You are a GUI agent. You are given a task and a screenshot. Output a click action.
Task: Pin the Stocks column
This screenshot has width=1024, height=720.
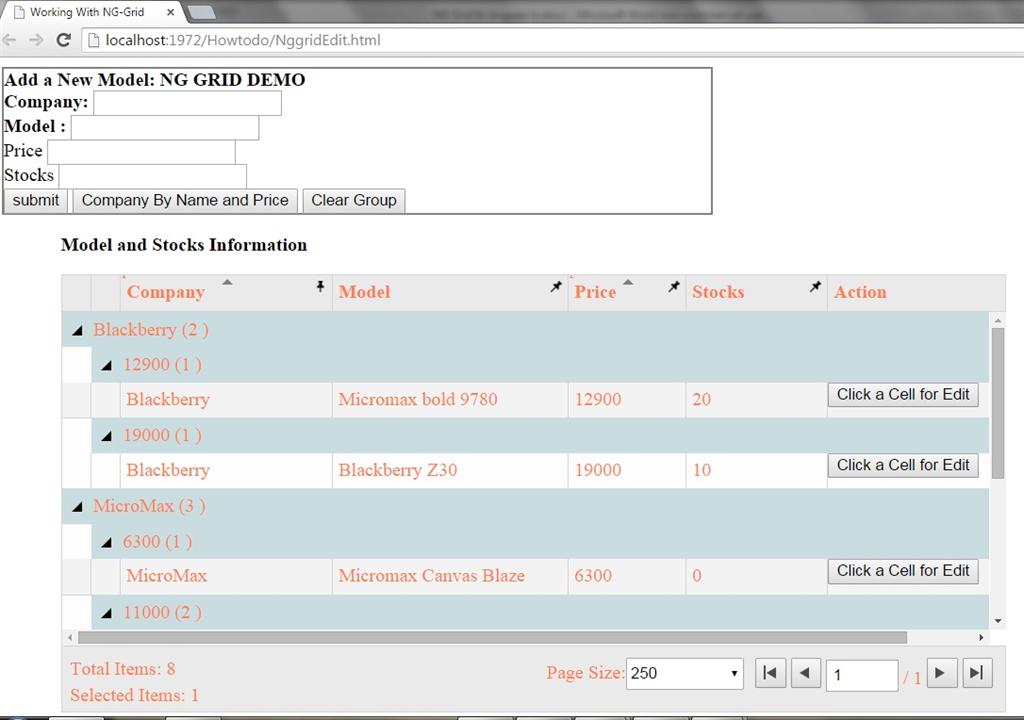click(815, 286)
